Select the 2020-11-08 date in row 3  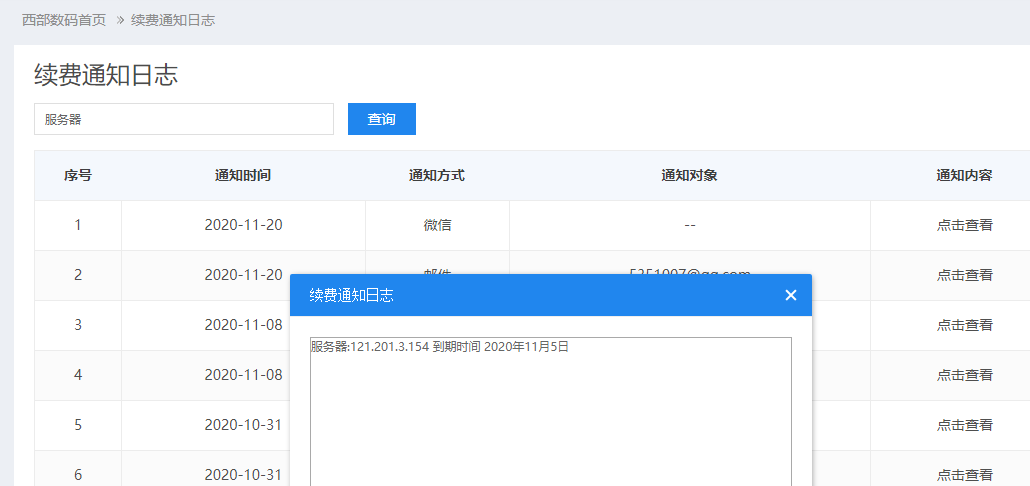(243, 325)
